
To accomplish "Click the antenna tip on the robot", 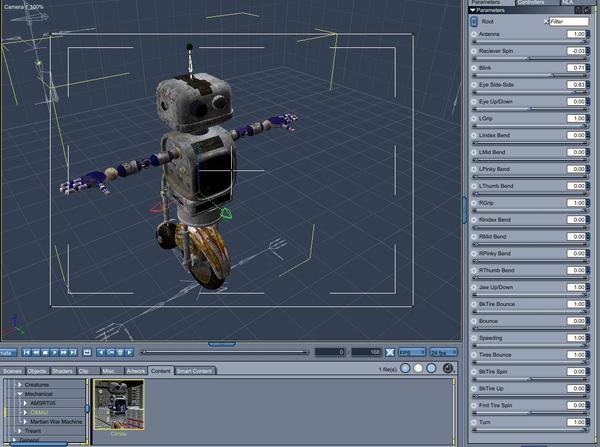I will [189, 47].
